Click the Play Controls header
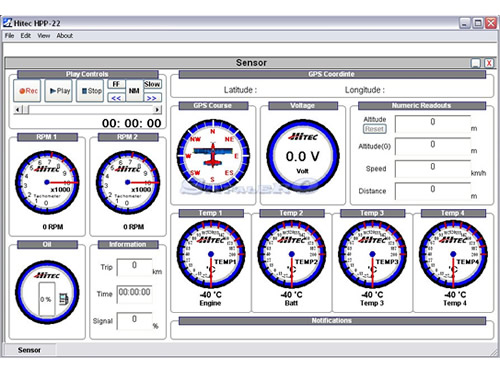Screen dimensions: 500x373 [87, 74]
